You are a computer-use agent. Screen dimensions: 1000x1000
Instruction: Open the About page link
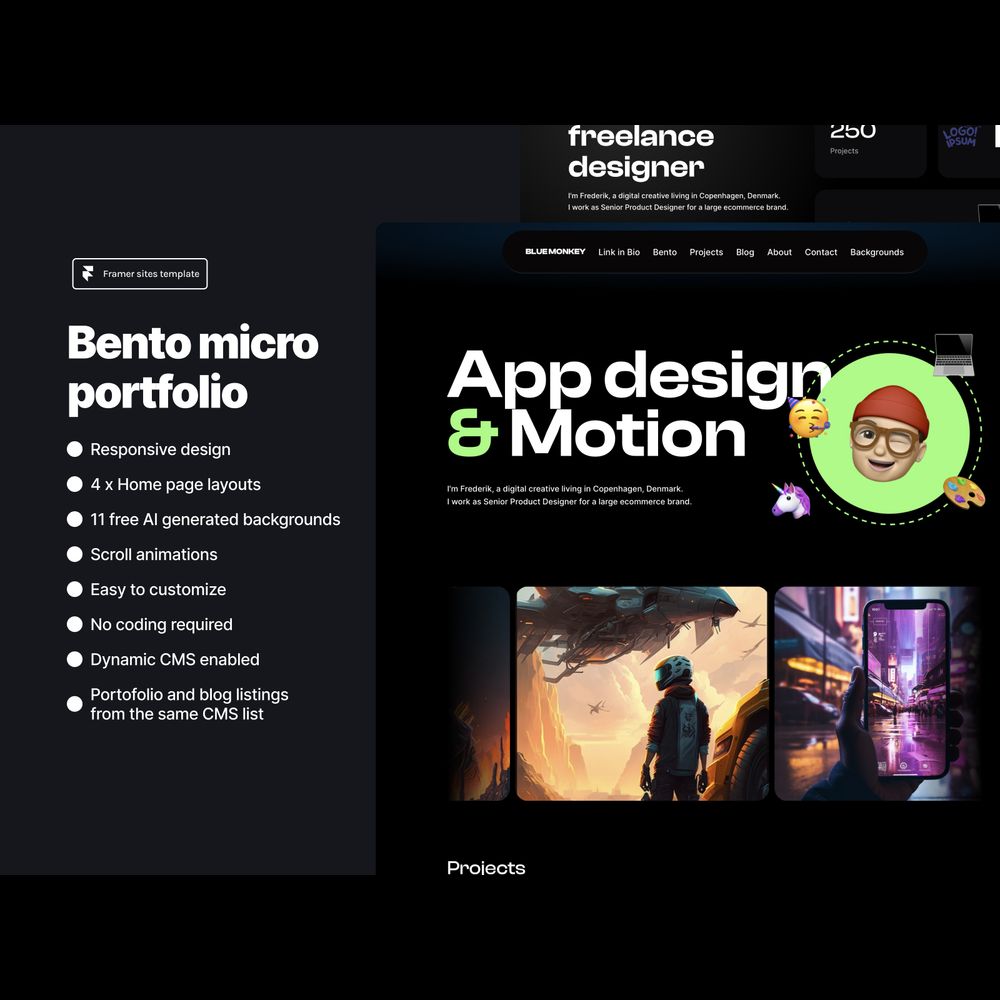(x=779, y=252)
